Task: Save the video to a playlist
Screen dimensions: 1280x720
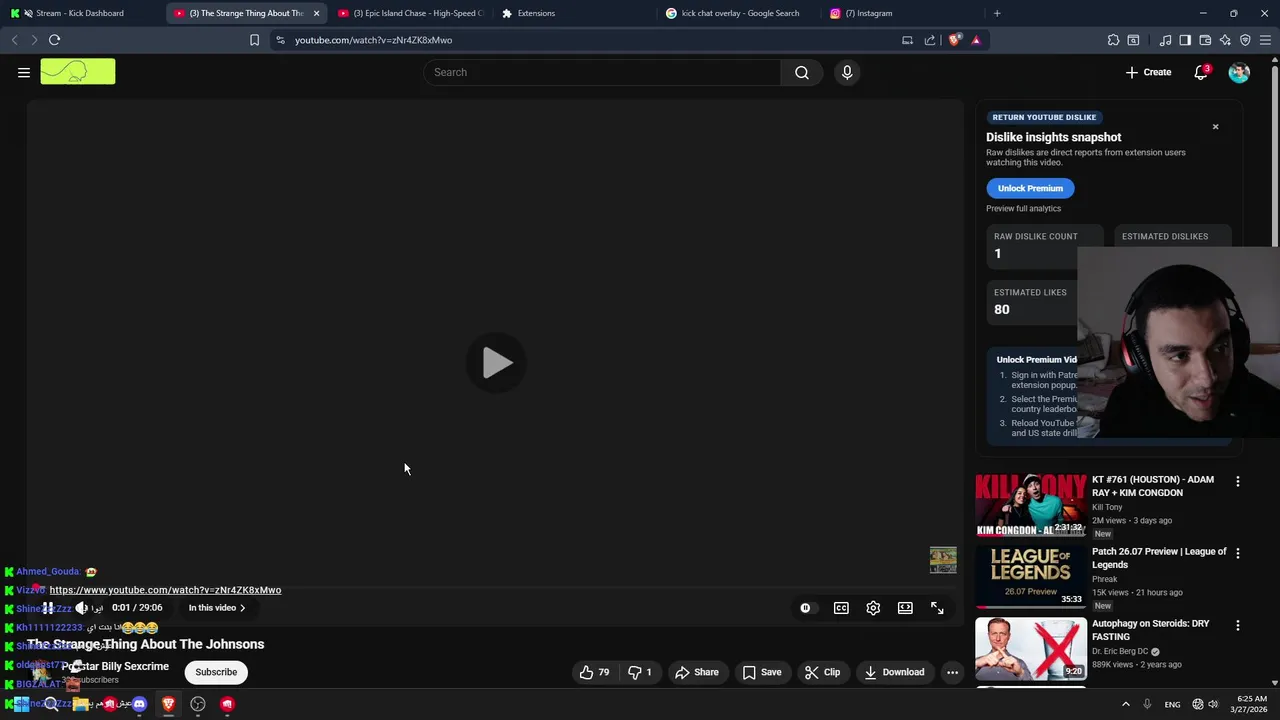Action: click(x=762, y=672)
